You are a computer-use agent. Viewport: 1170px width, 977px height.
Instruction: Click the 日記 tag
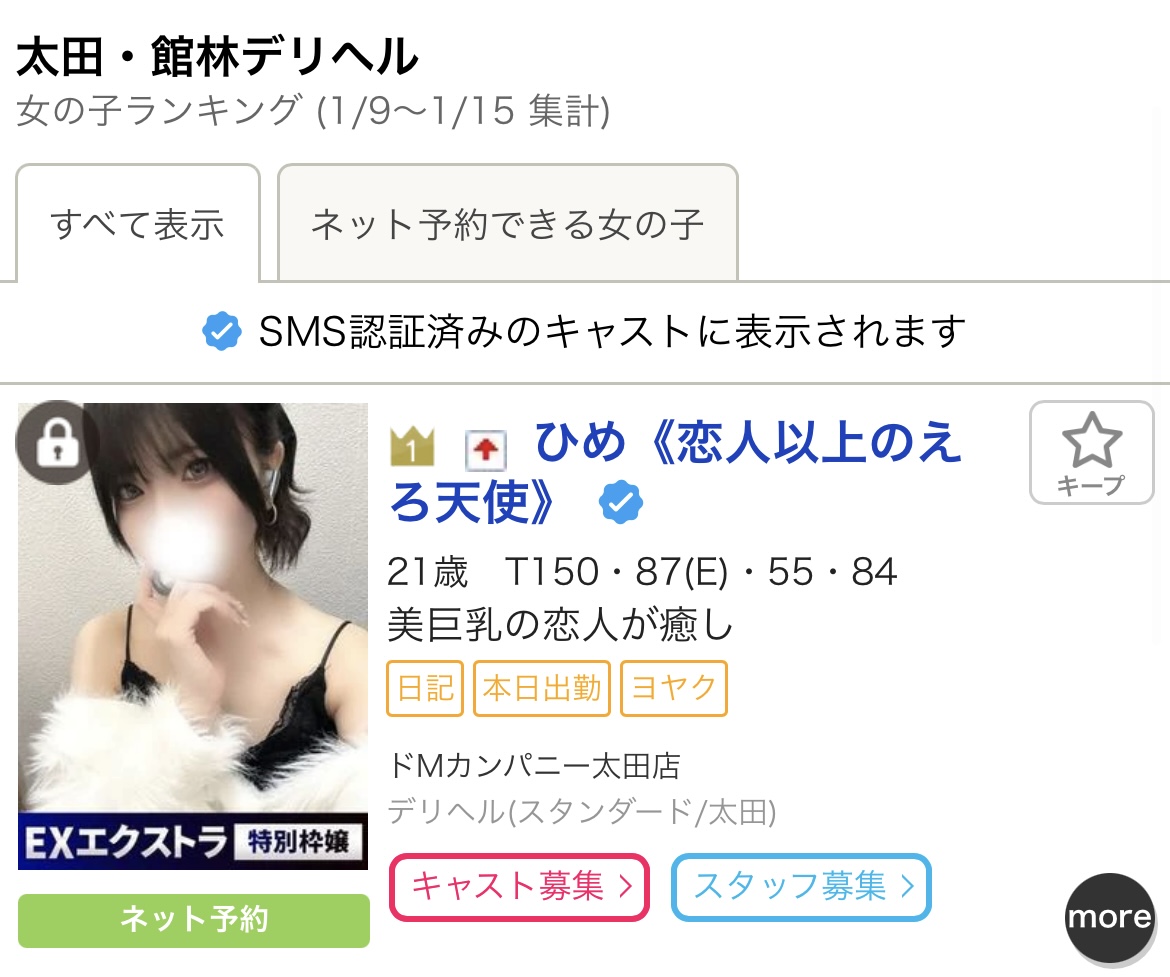[x=425, y=688]
